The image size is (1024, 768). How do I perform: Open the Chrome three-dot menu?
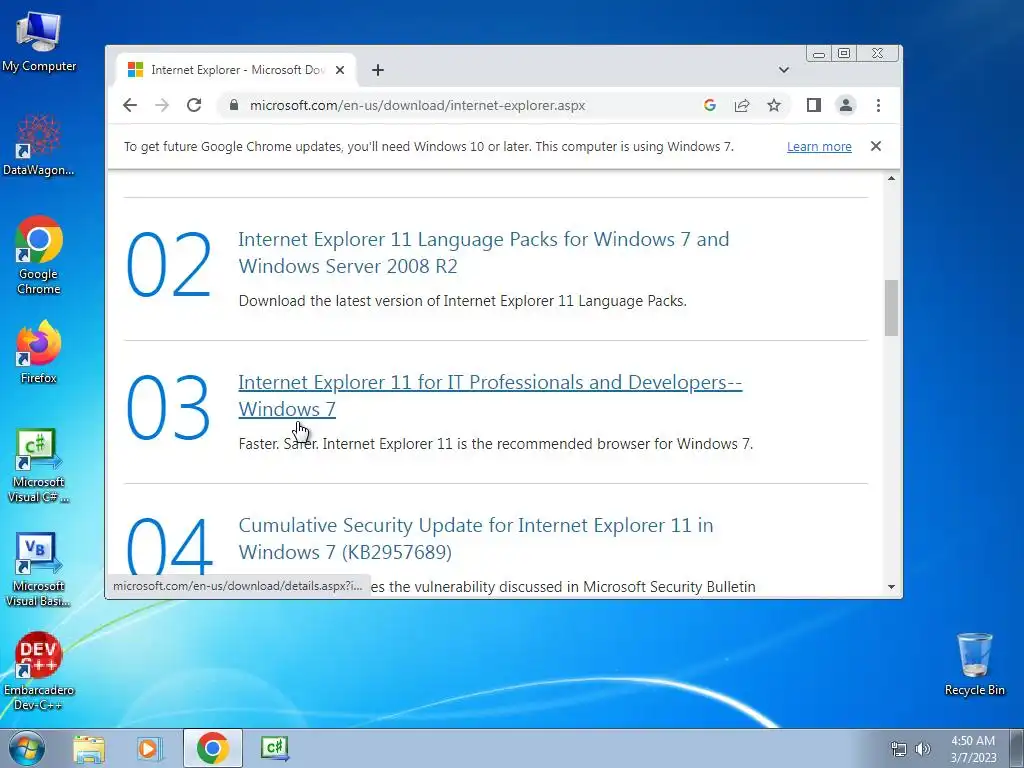878,105
